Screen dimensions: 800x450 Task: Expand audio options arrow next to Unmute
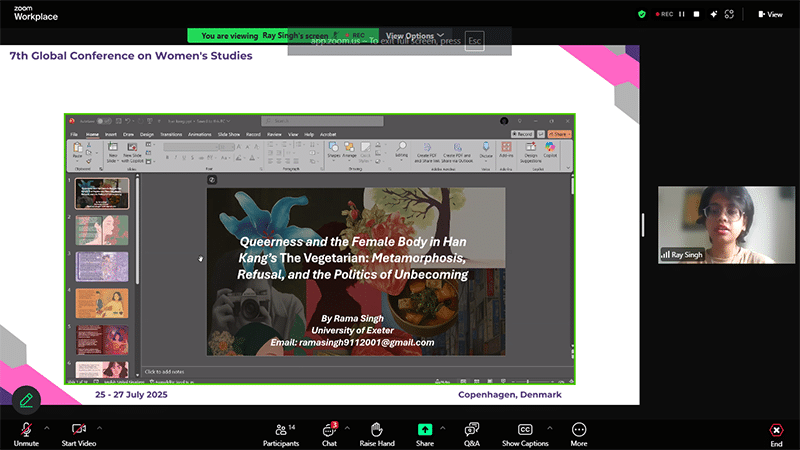[x=45, y=427]
